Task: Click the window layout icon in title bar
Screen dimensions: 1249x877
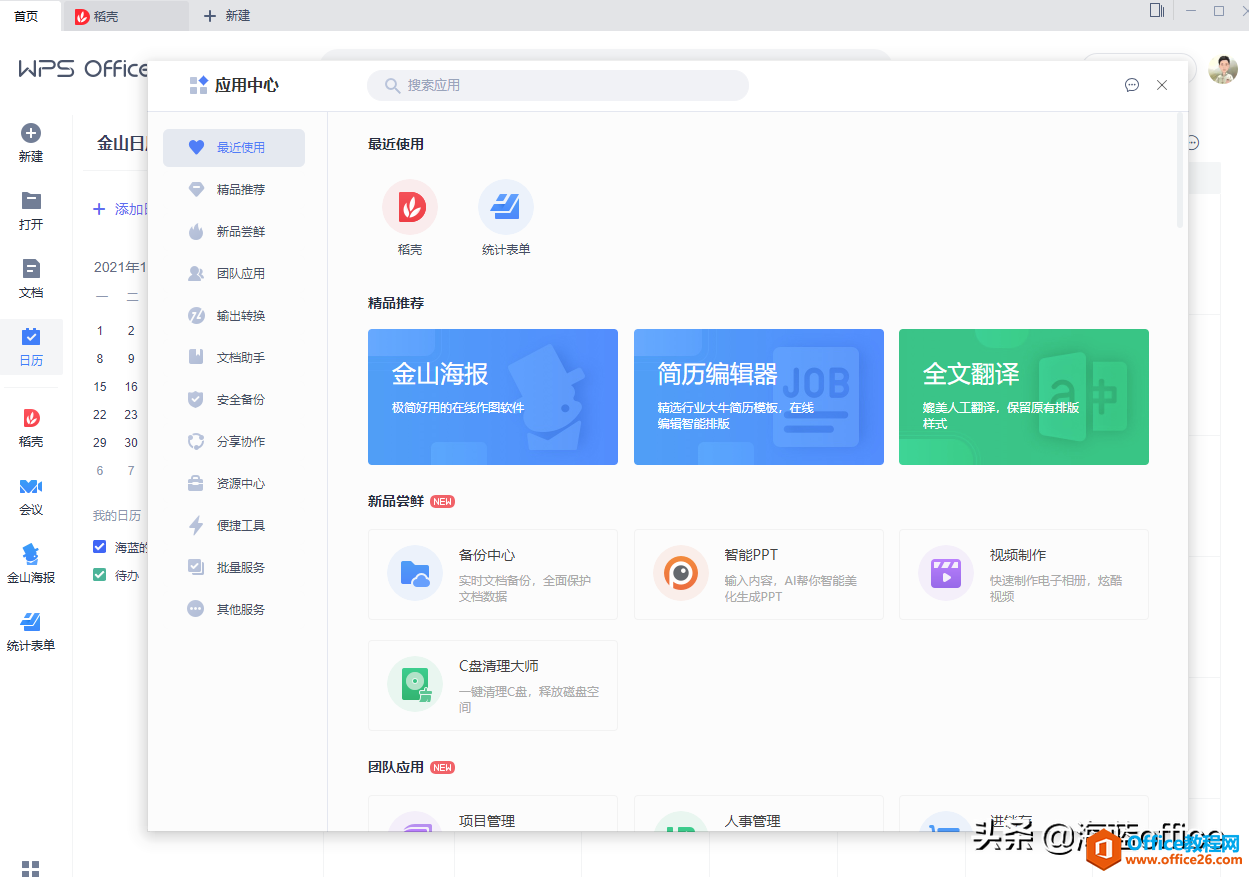Action: coord(1157,10)
